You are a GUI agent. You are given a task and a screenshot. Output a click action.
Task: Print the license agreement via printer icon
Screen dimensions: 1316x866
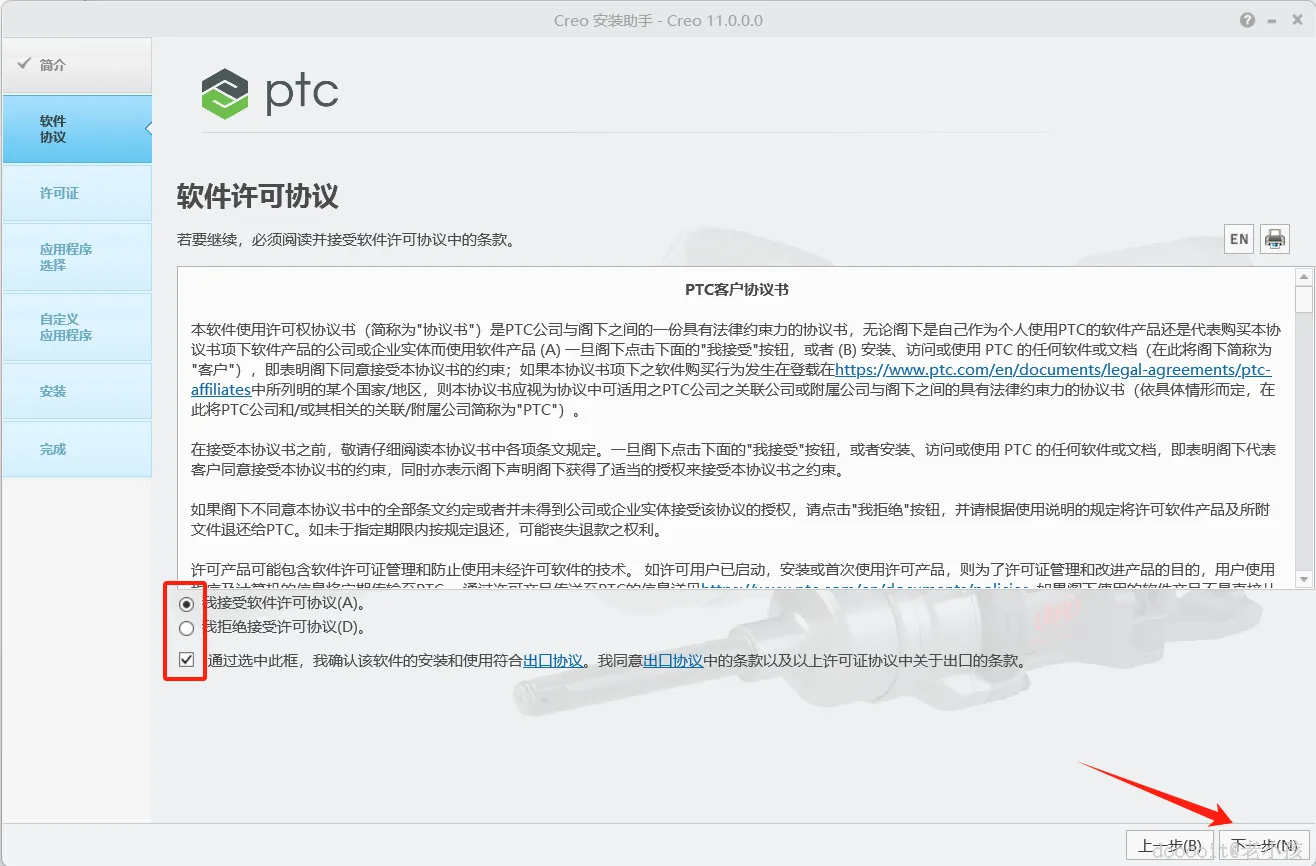click(1275, 239)
